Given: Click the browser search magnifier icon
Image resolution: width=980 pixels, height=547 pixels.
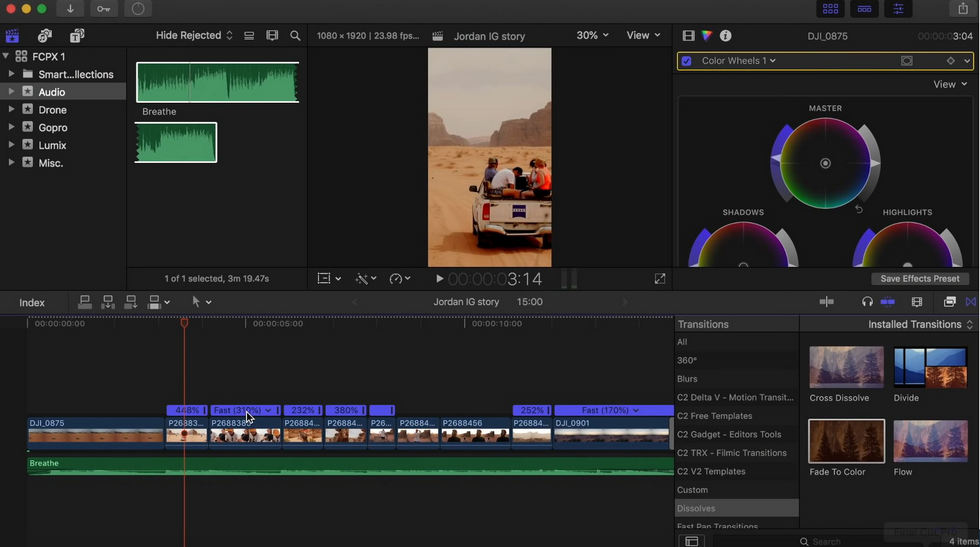Looking at the screenshot, I should tap(295, 36).
